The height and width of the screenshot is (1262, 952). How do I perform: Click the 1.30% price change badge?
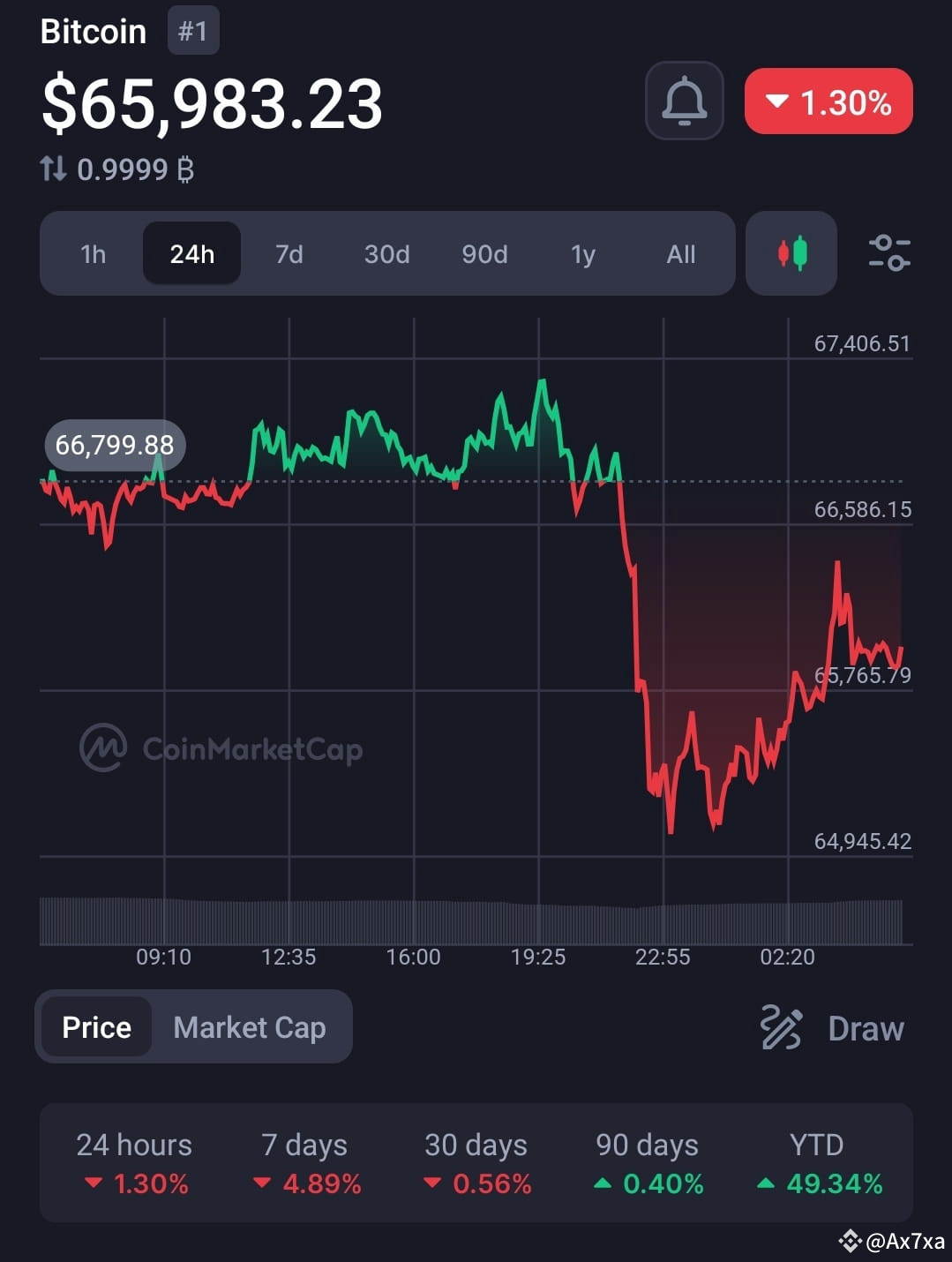[x=828, y=102]
